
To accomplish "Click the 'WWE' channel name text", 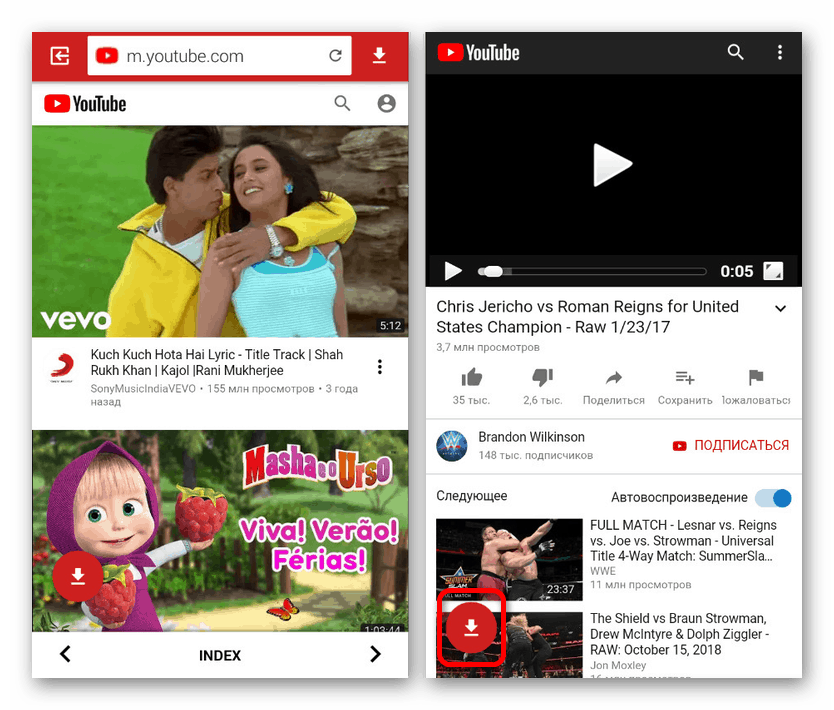I will click(603, 571).
